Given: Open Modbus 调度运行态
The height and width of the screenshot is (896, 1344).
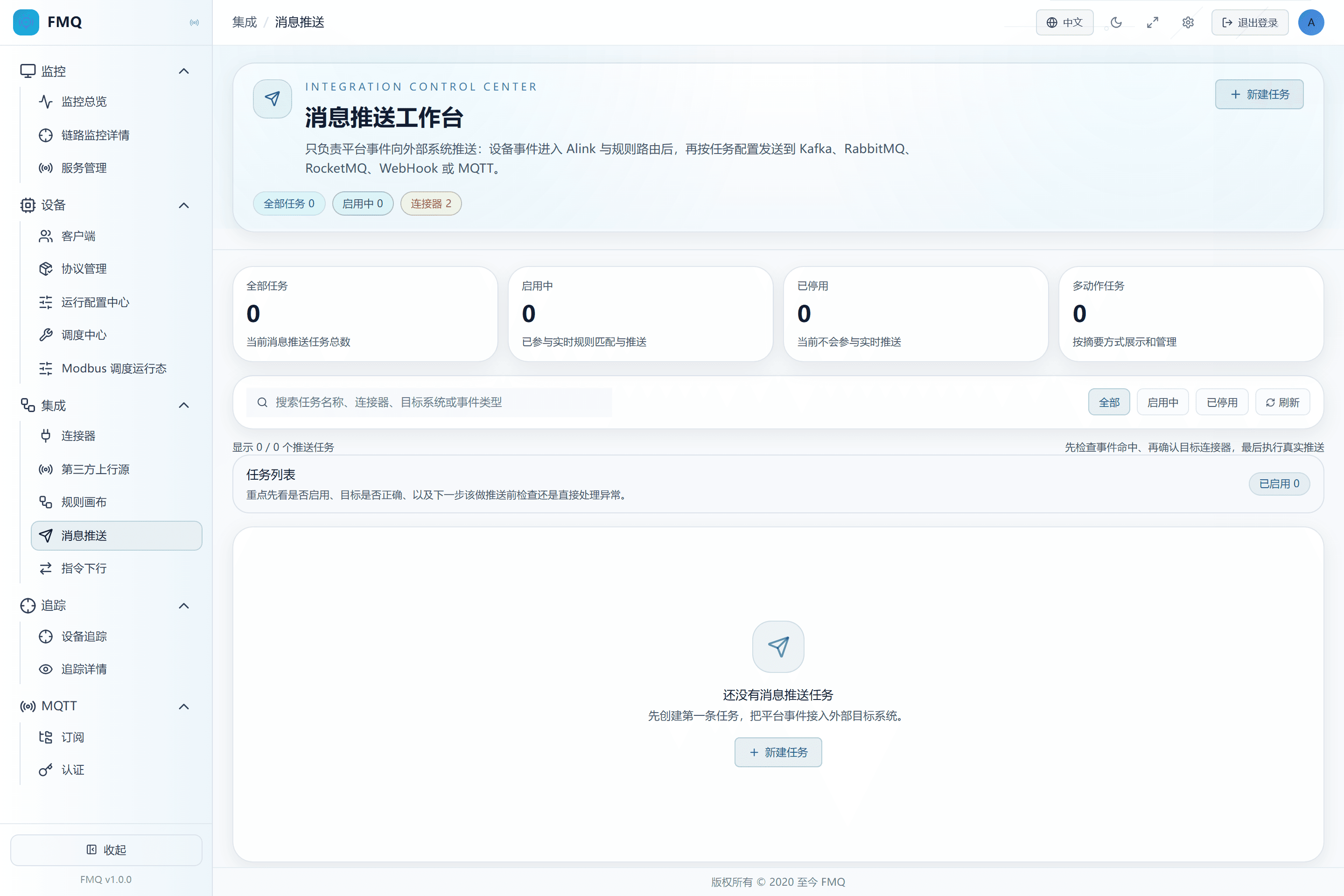Looking at the screenshot, I should pyautogui.click(x=117, y=369).
